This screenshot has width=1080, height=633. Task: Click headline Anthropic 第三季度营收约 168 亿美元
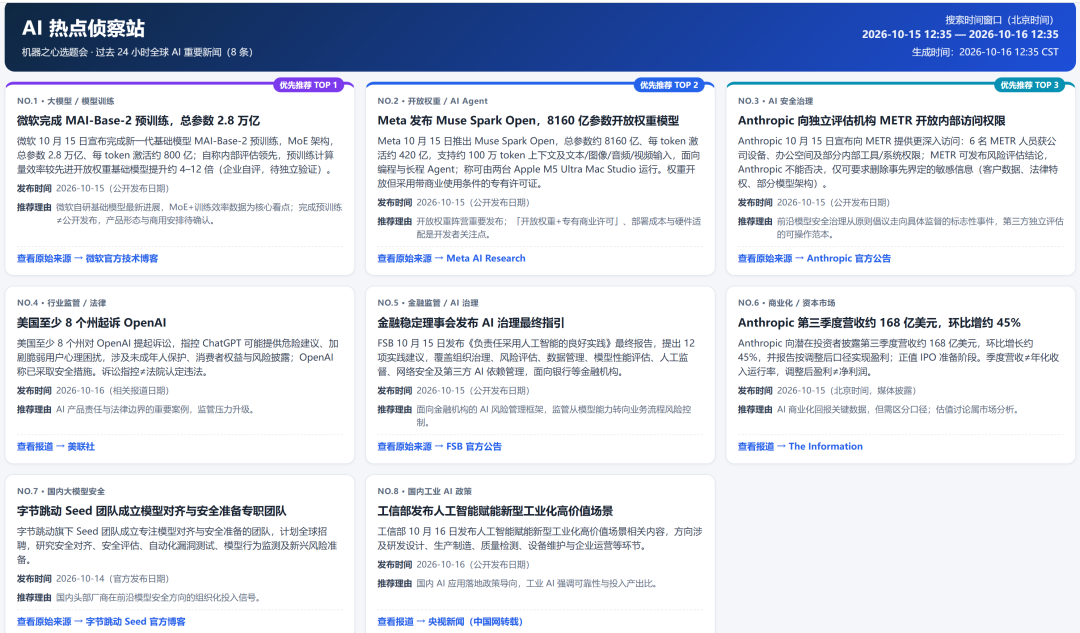click(x=879, y=322)
